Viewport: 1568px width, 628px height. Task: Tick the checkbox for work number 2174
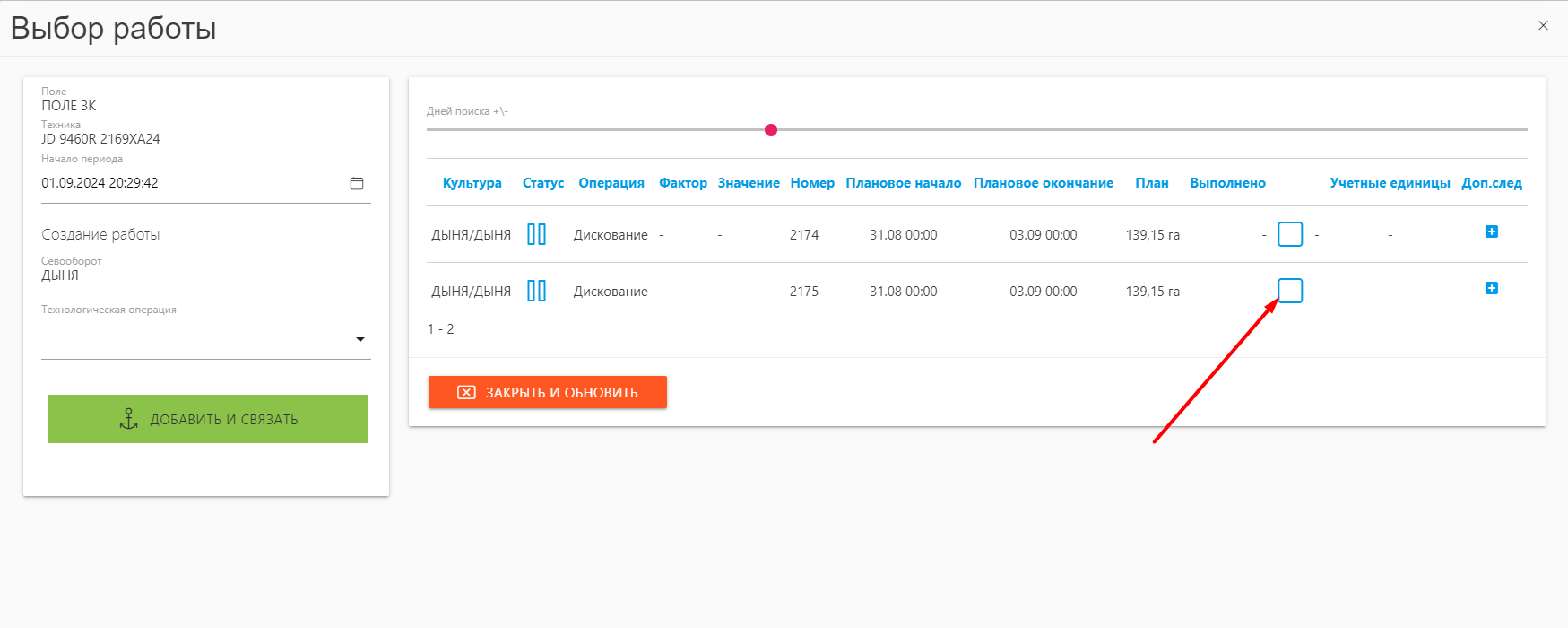coord(1290,234)
